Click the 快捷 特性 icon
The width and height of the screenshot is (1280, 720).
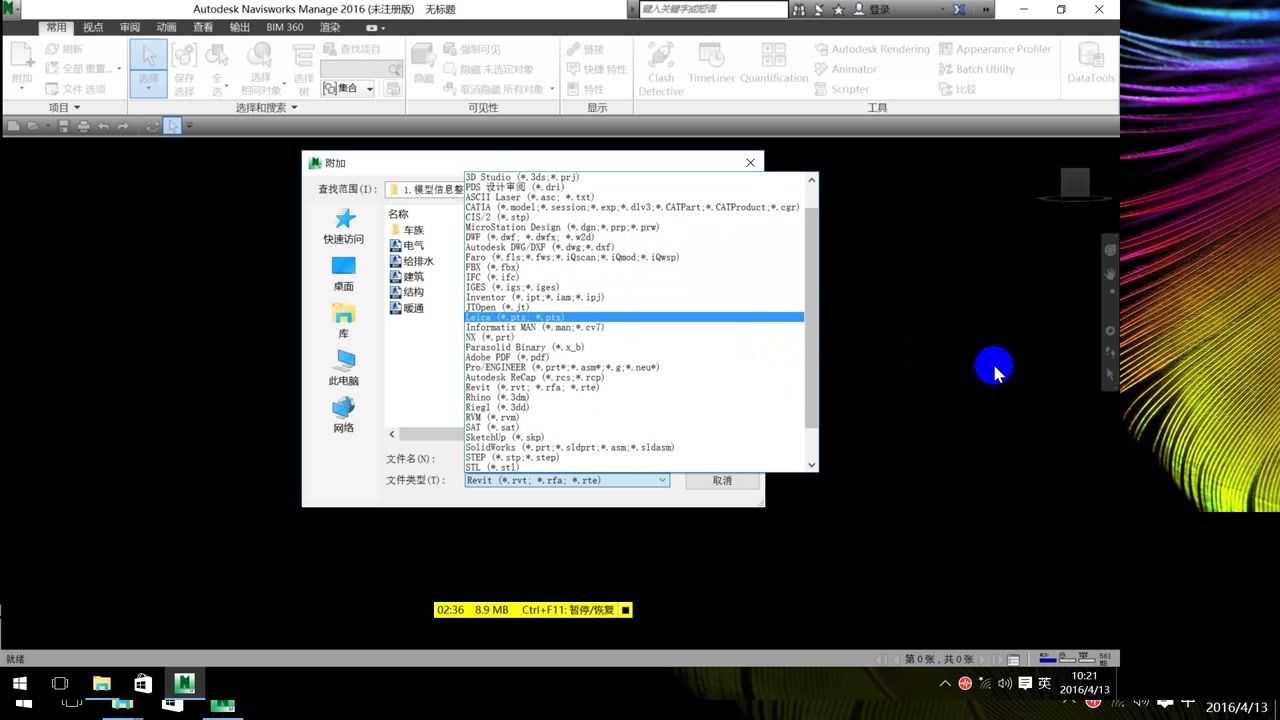pyautogui.click(x=573, y=69)
